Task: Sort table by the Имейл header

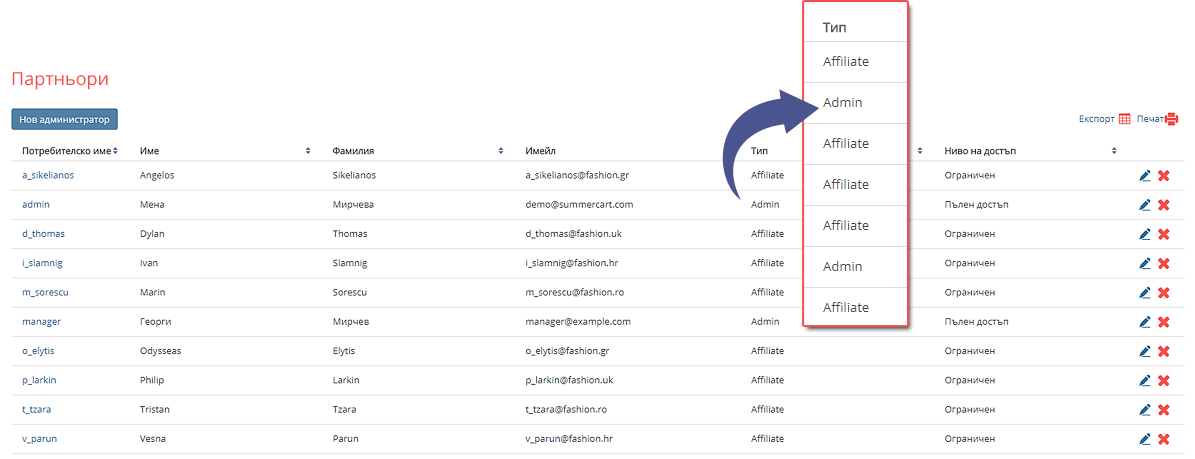Action: pos(540,151)
